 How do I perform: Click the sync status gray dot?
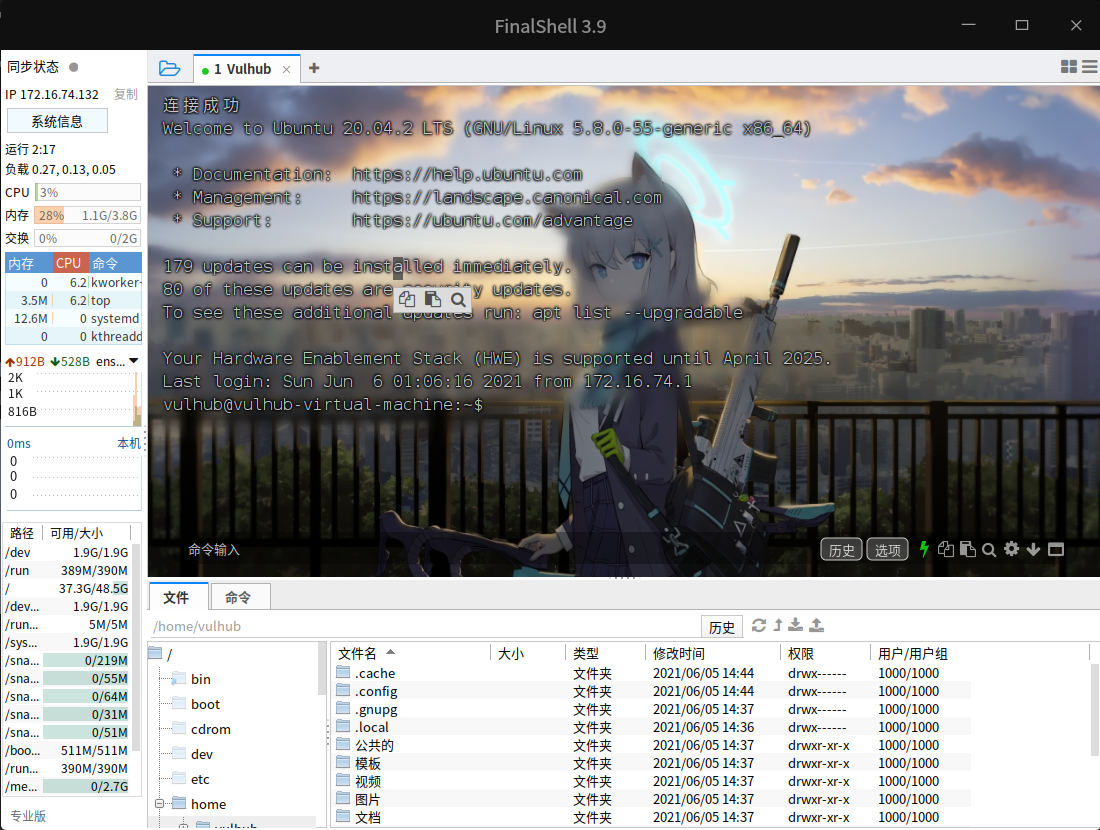74,67
